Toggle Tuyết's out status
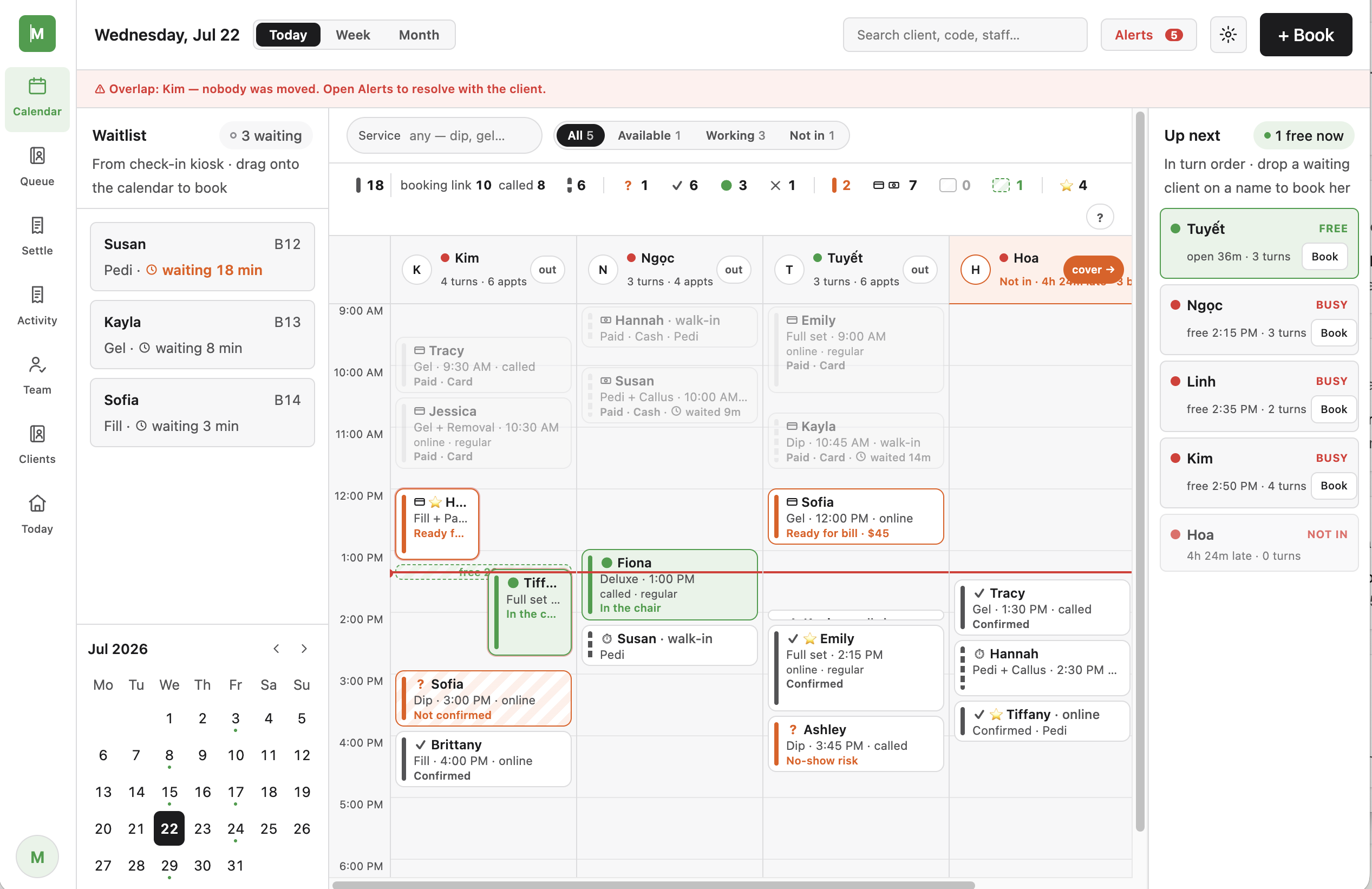Viewport: 1372px width, 889px height. coord(919,270)
